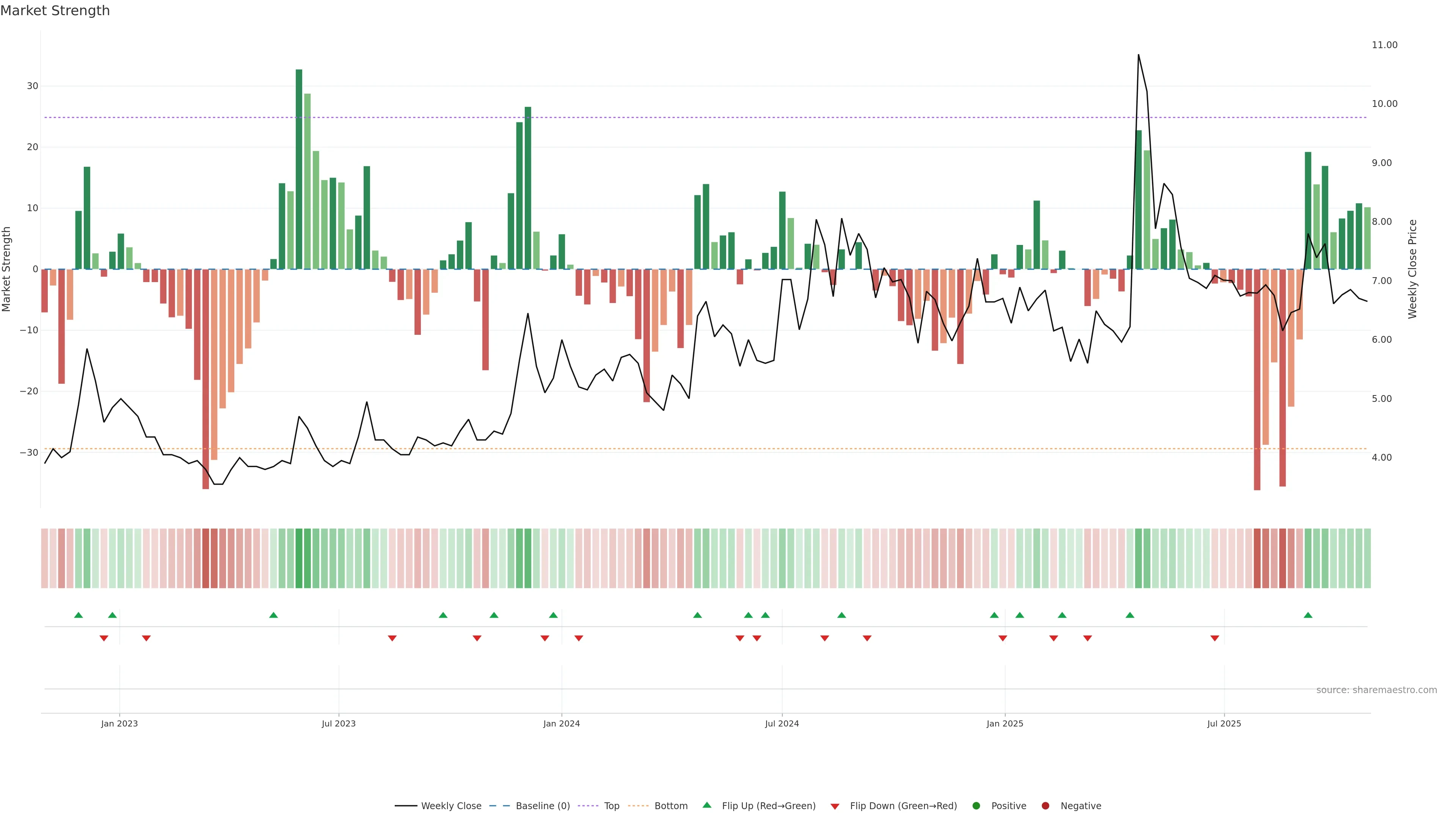Click Flip Down red triangle legend icon
The height and width of the screenshot is (819, 1456).
(x=835, y=806)
